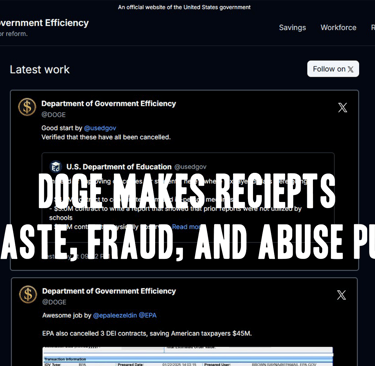The height and width of the screenshot is (366, 375).
Task: Click the 'Latest work' heading
Action: [x=40, y=69]
